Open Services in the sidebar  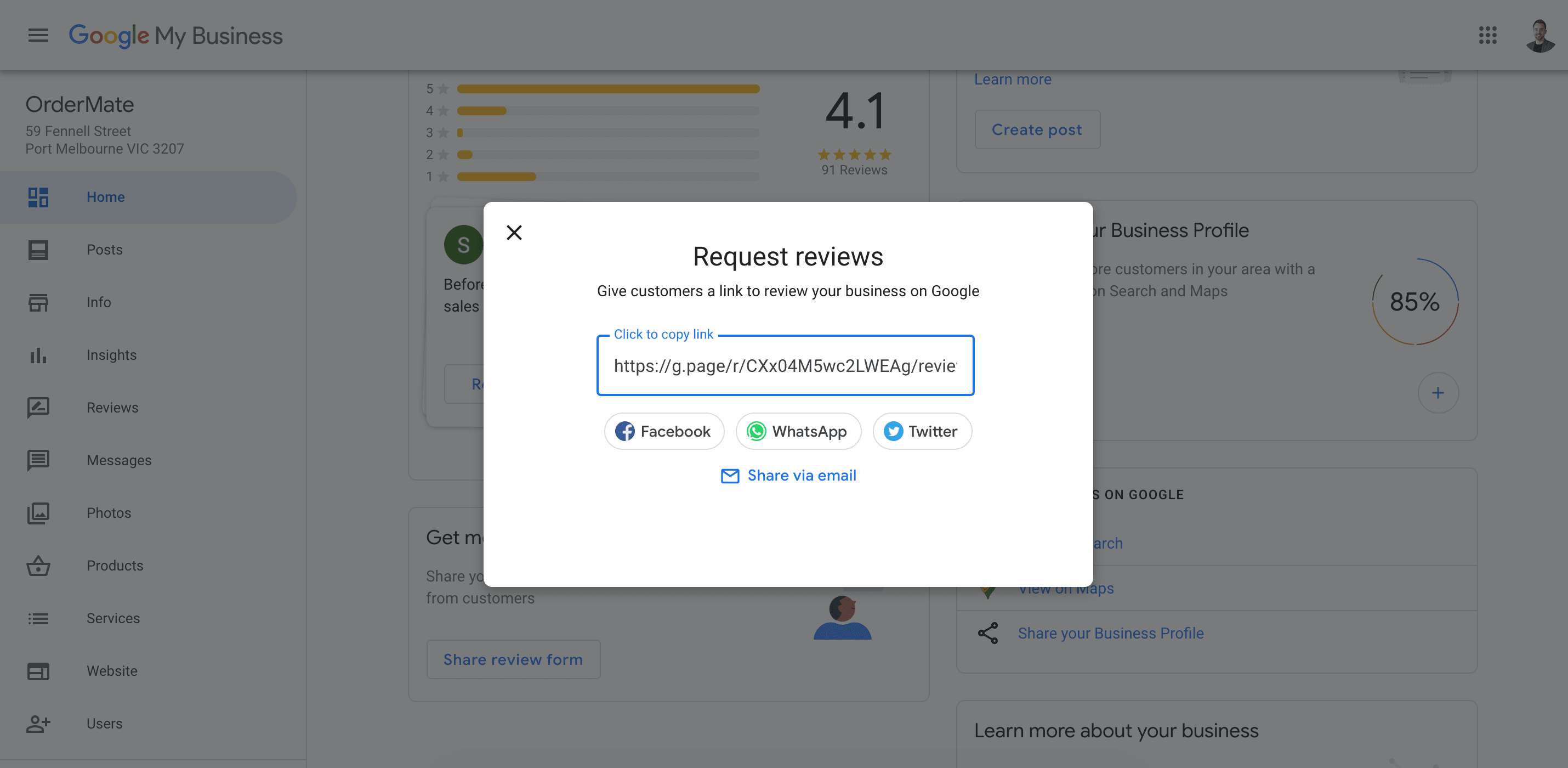point(148,618)
